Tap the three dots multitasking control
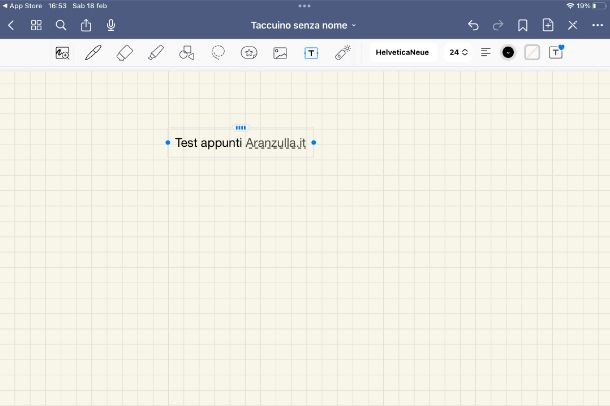 (305, 6)
